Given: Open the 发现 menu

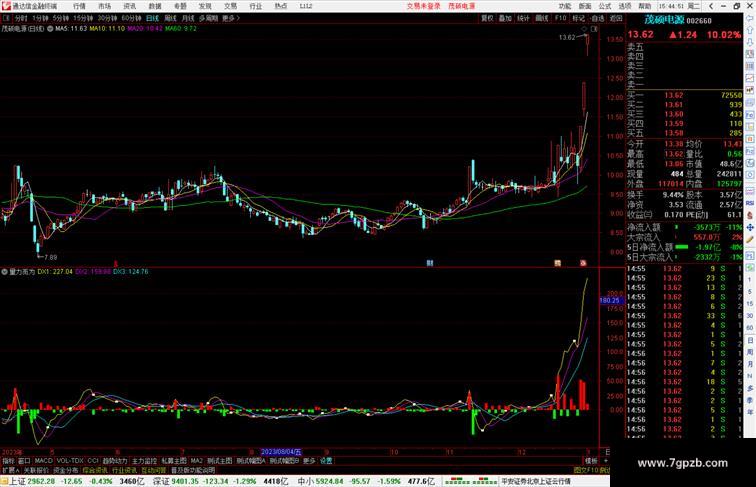Looking at the screenshot, I should pos(205,6).
